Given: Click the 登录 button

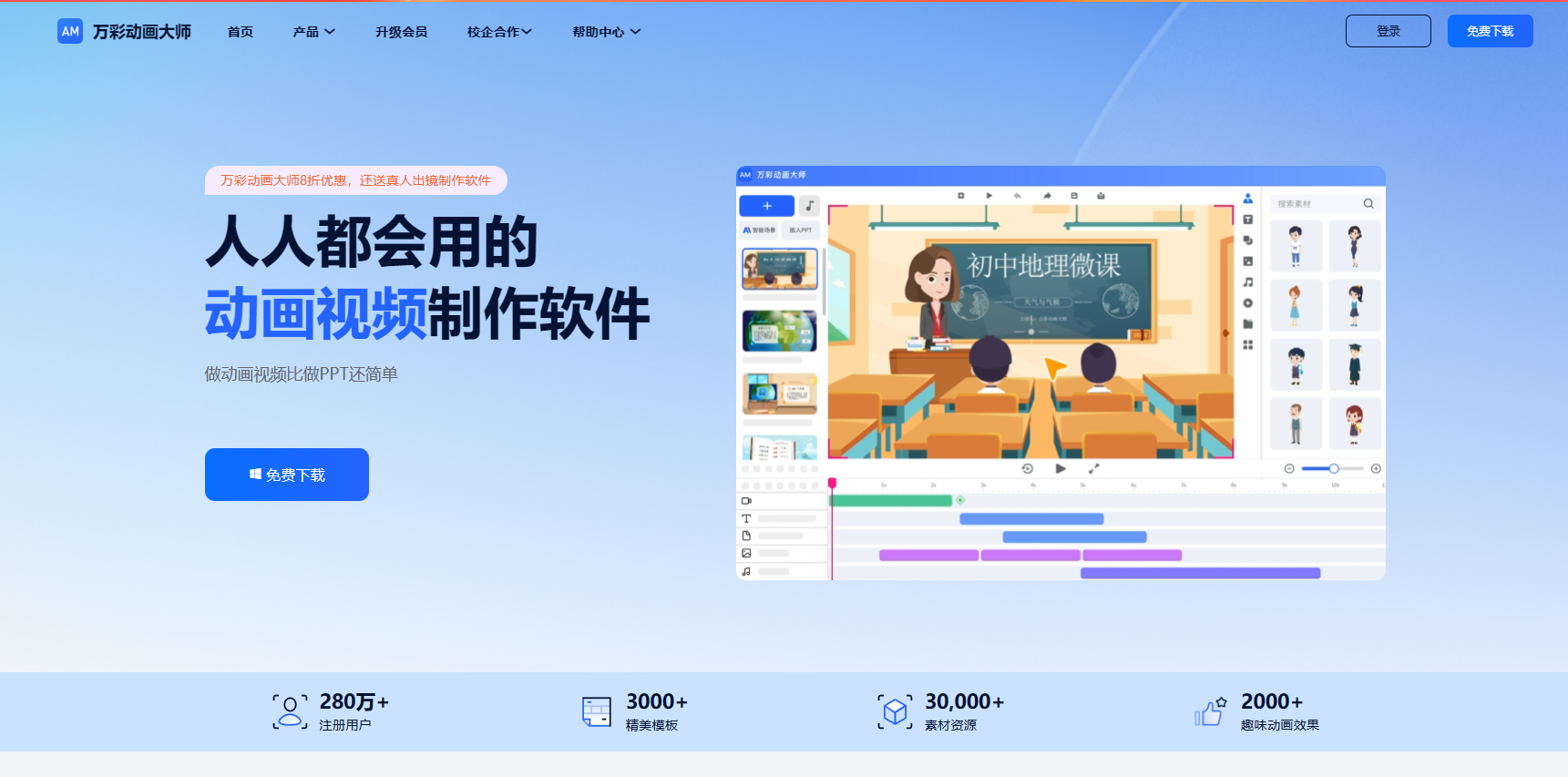Looking at the screenshot, I should (x=1389, y=31).
